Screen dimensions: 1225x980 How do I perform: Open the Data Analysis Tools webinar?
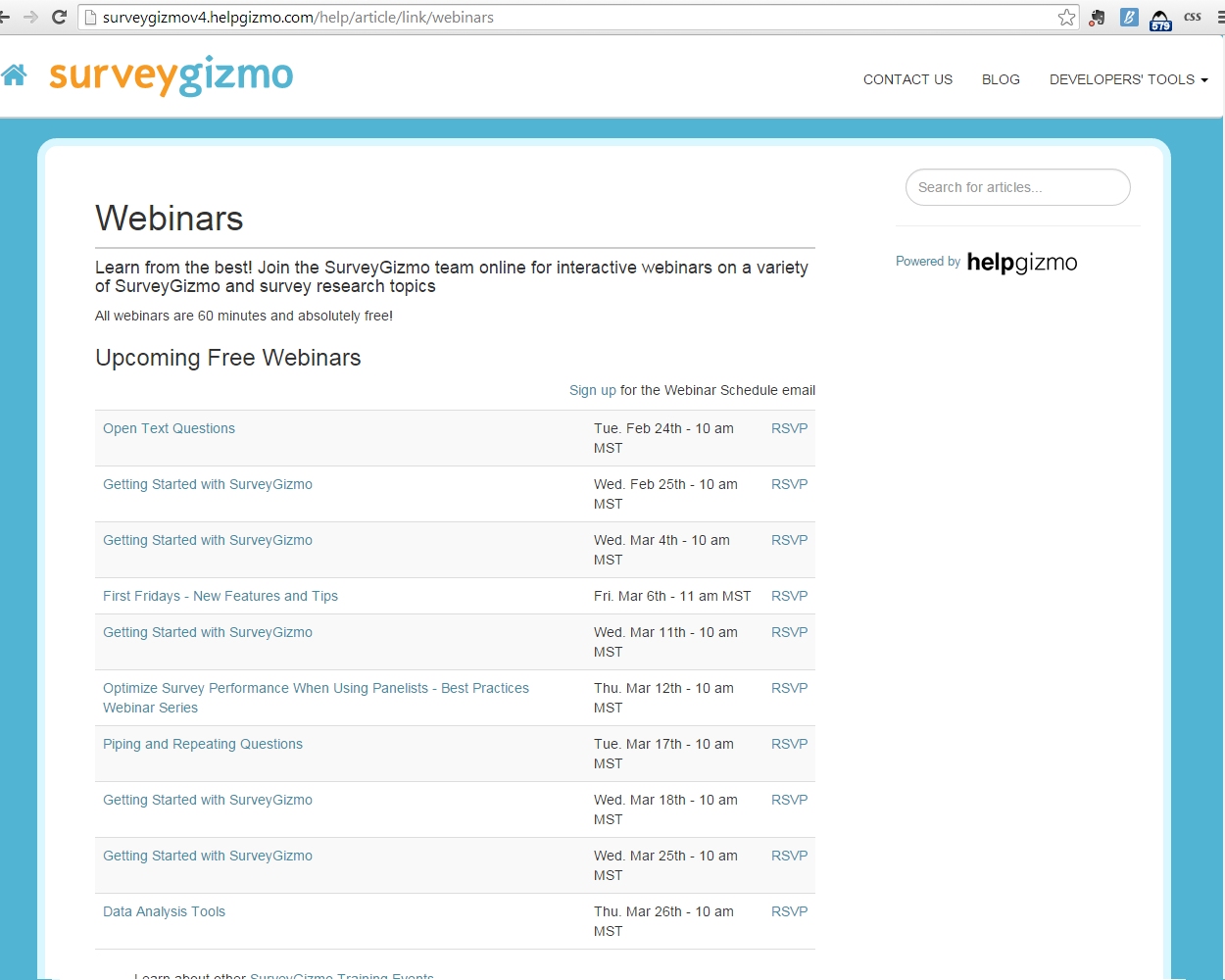pos(164,911)
